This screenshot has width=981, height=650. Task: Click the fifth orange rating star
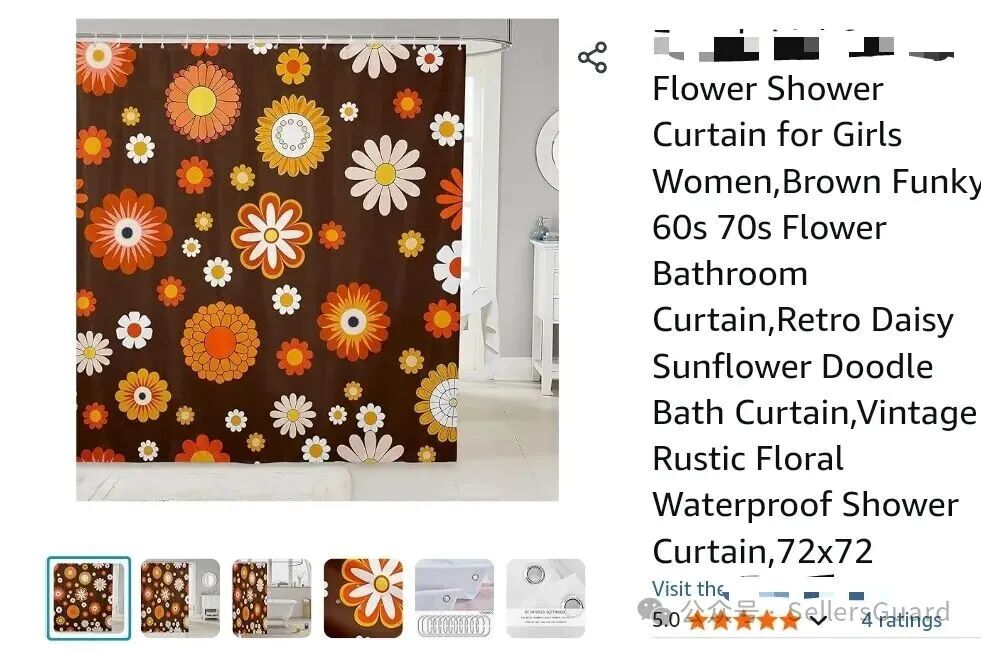(x=790, y=620)
